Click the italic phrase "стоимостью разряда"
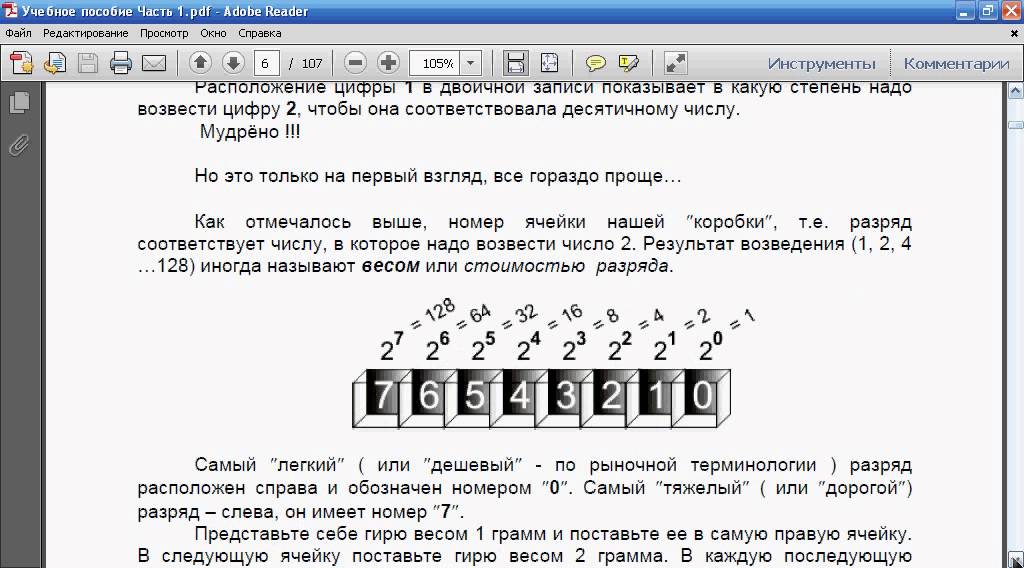 tap(566, 266)
